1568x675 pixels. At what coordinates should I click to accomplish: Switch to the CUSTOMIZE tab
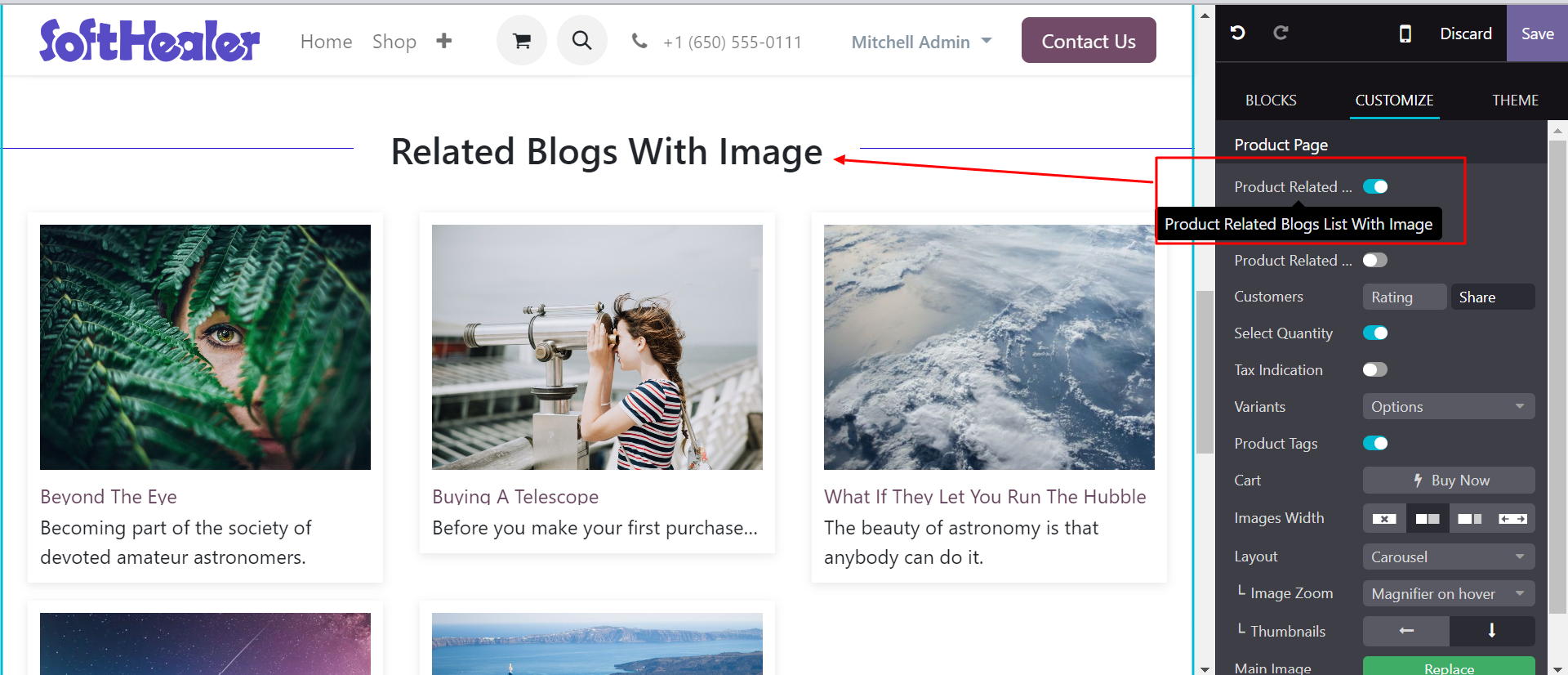pyautogui.click(x=1394, y=100)
